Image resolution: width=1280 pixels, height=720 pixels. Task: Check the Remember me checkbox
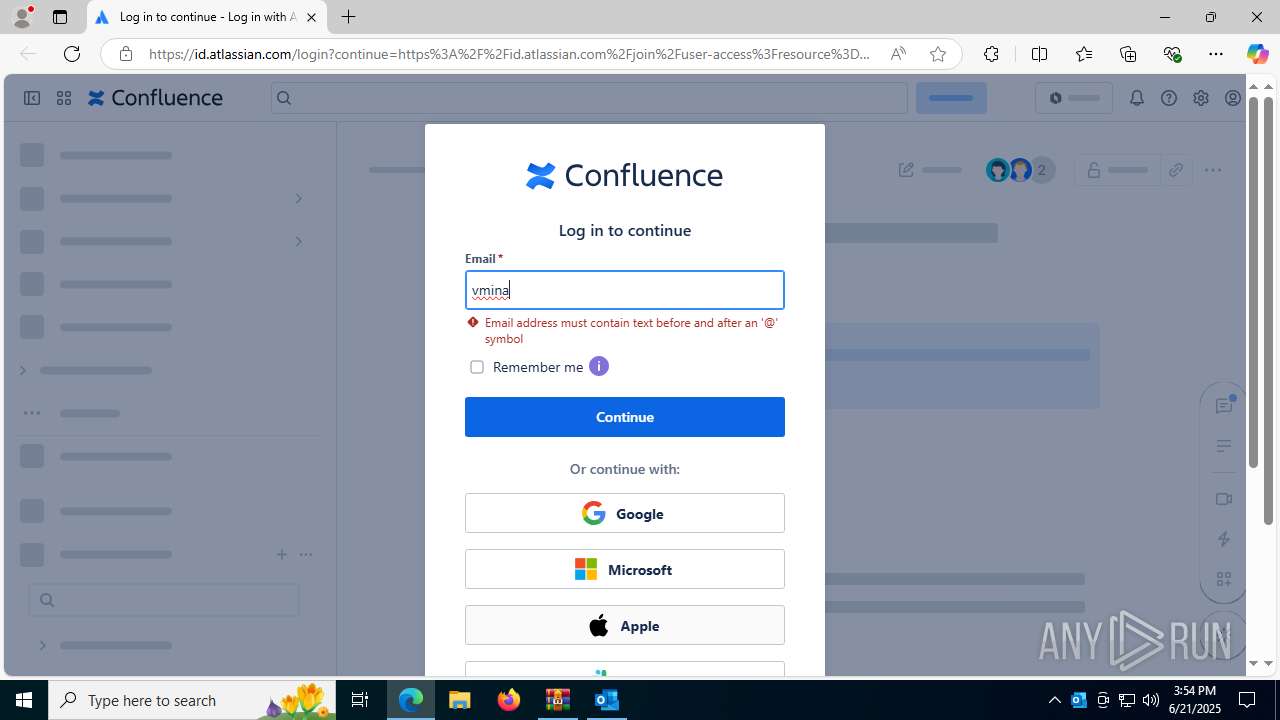click(477, 367)
